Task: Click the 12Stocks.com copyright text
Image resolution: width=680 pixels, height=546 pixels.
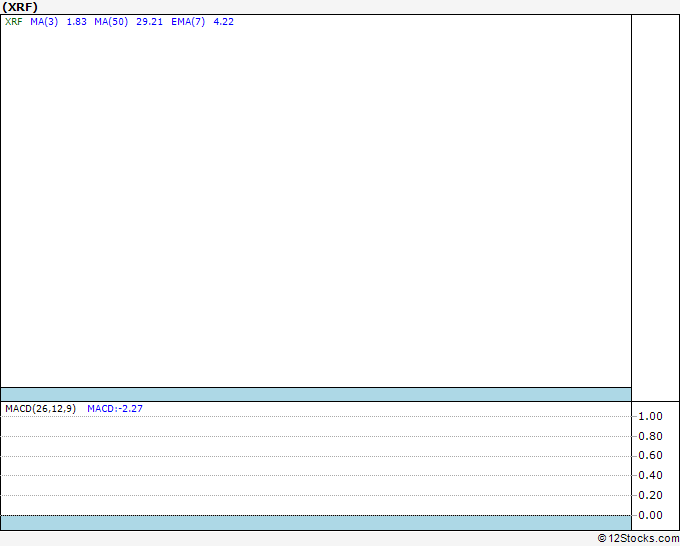Action: (638, 538)
